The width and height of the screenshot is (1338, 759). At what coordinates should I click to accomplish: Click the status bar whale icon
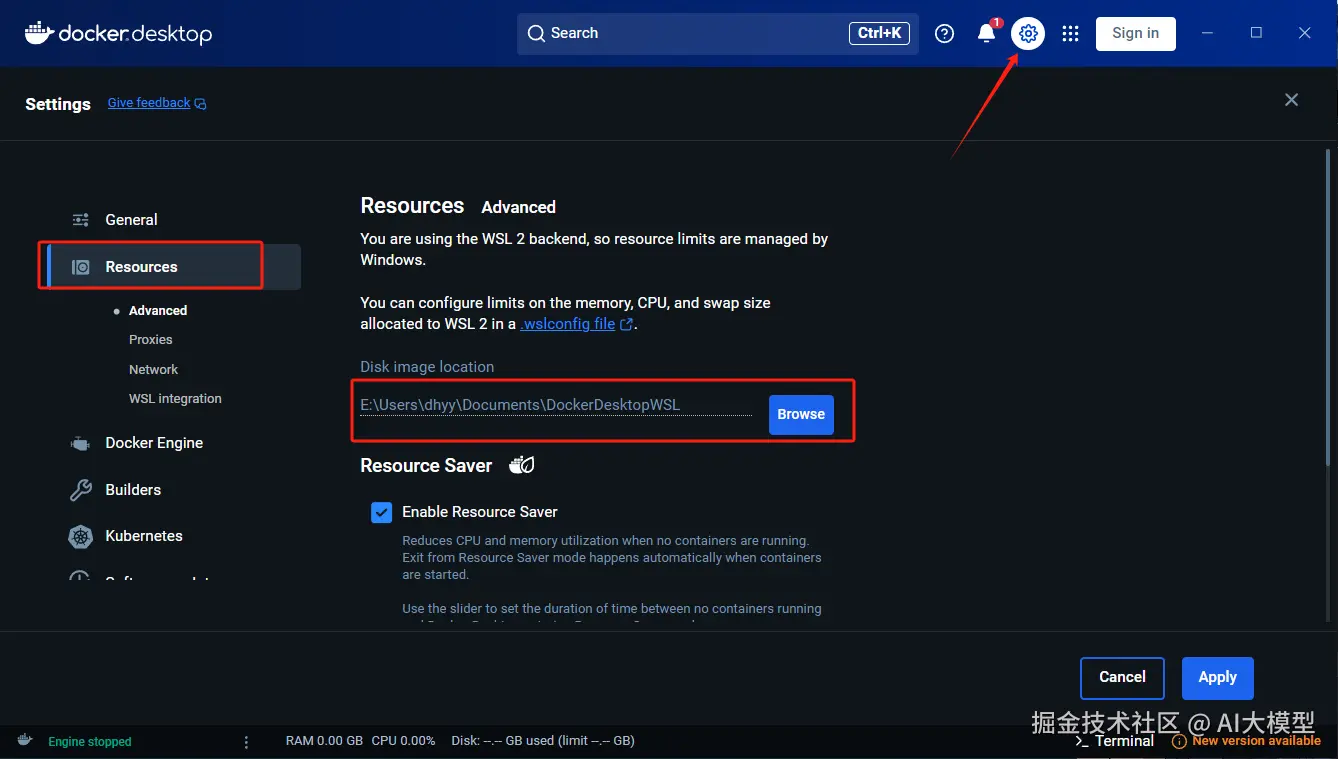25,740
